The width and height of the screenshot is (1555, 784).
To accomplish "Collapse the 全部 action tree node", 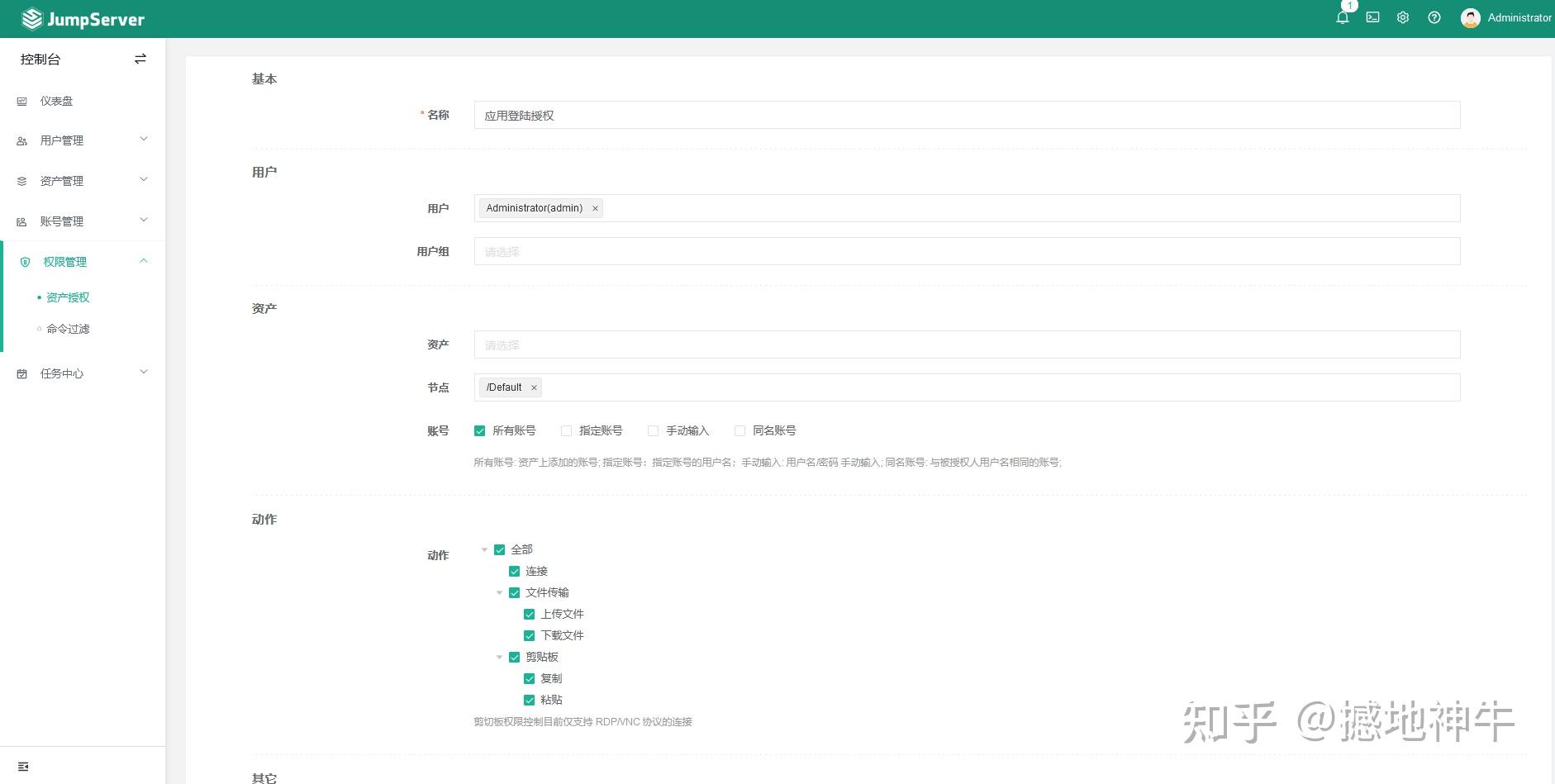I will coord(484,549).
